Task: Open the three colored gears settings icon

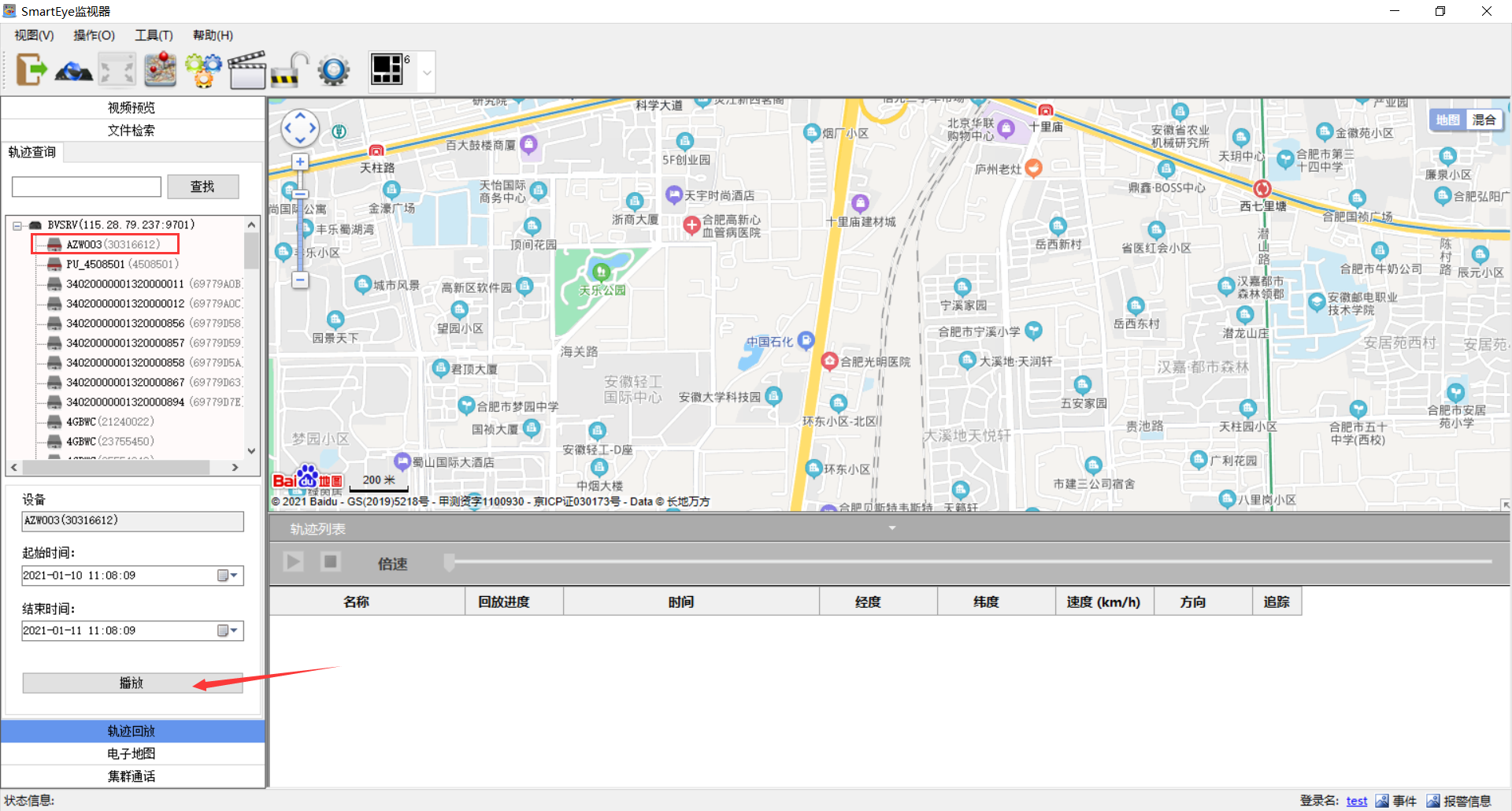Action: (203, 70)
